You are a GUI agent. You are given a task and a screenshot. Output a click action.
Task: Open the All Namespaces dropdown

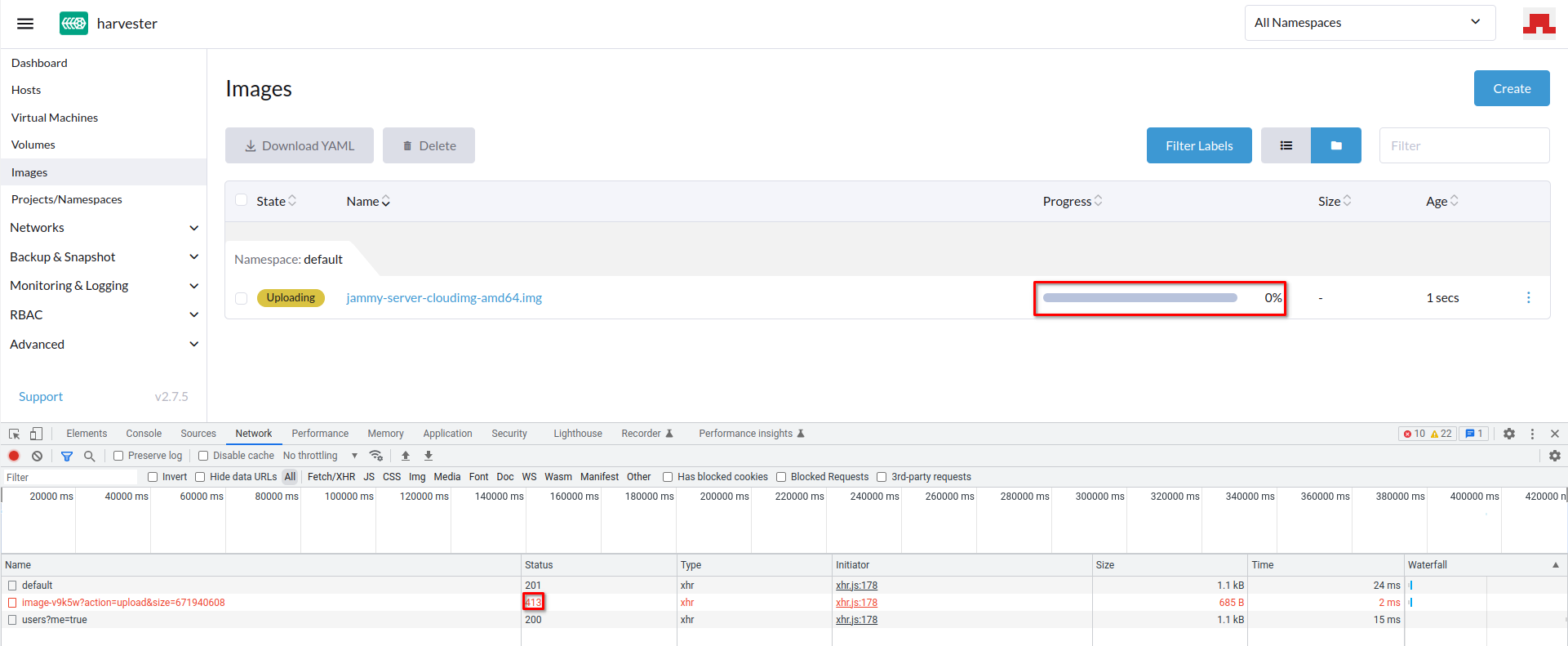coord(1369,23)
